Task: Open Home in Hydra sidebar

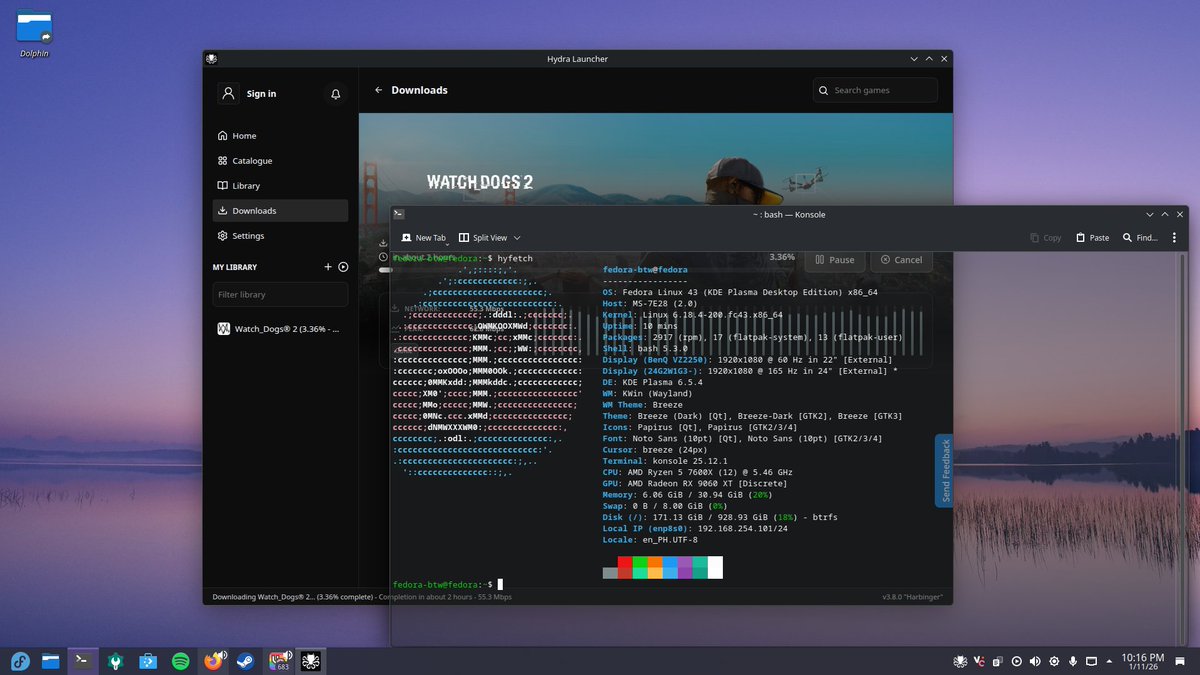Action: 280,136
